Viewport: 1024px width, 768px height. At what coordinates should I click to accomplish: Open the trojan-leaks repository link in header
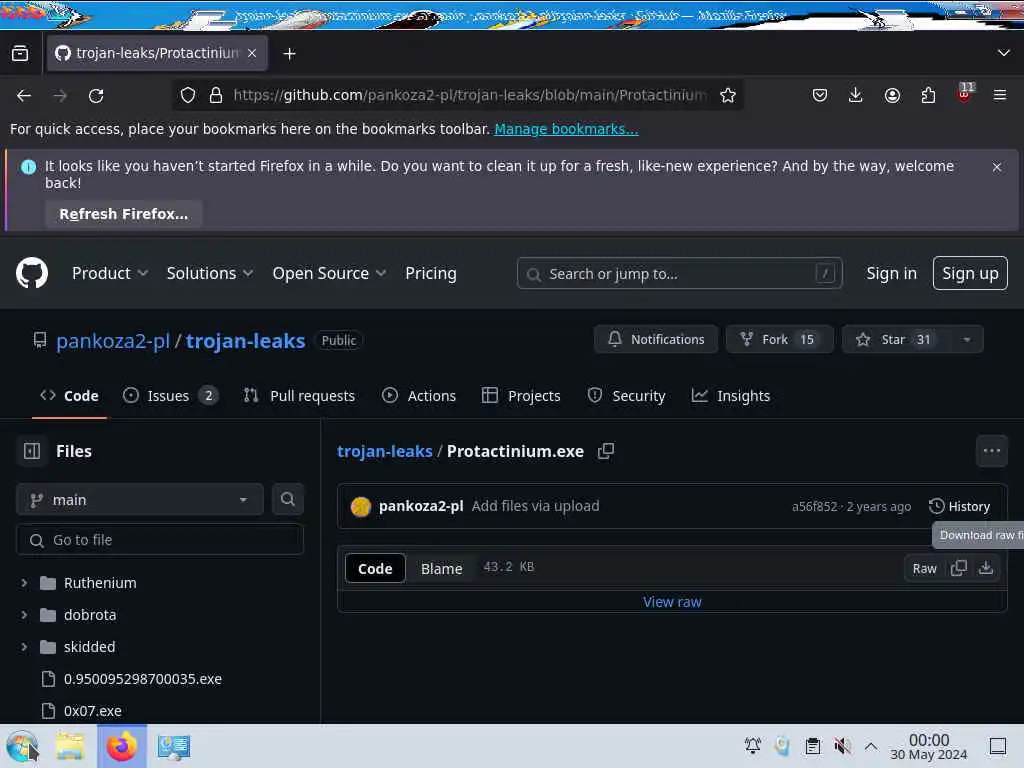[x=246, y=341]
